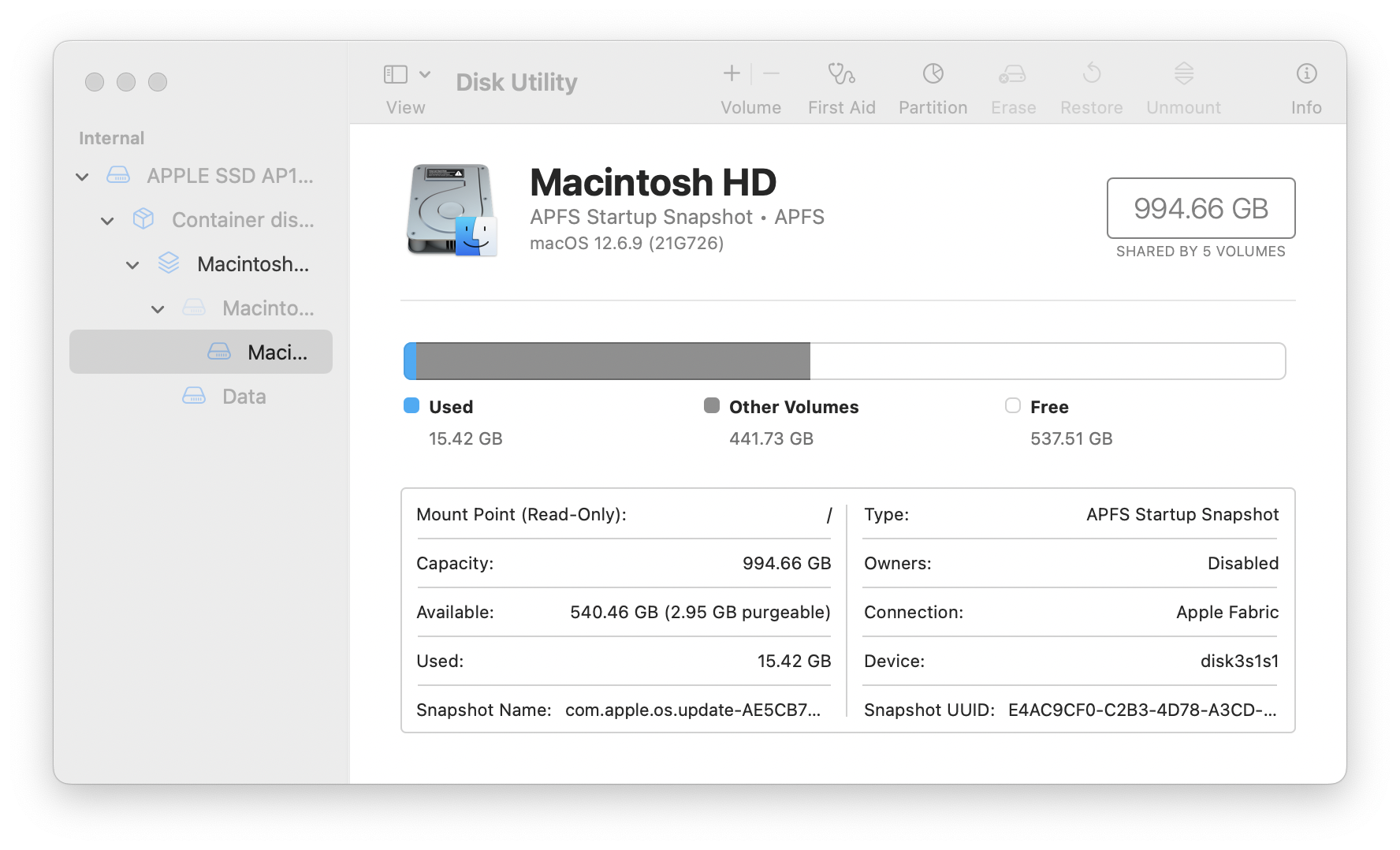Click the Owners Disabled value
1400x850 pixels.
1243,564
